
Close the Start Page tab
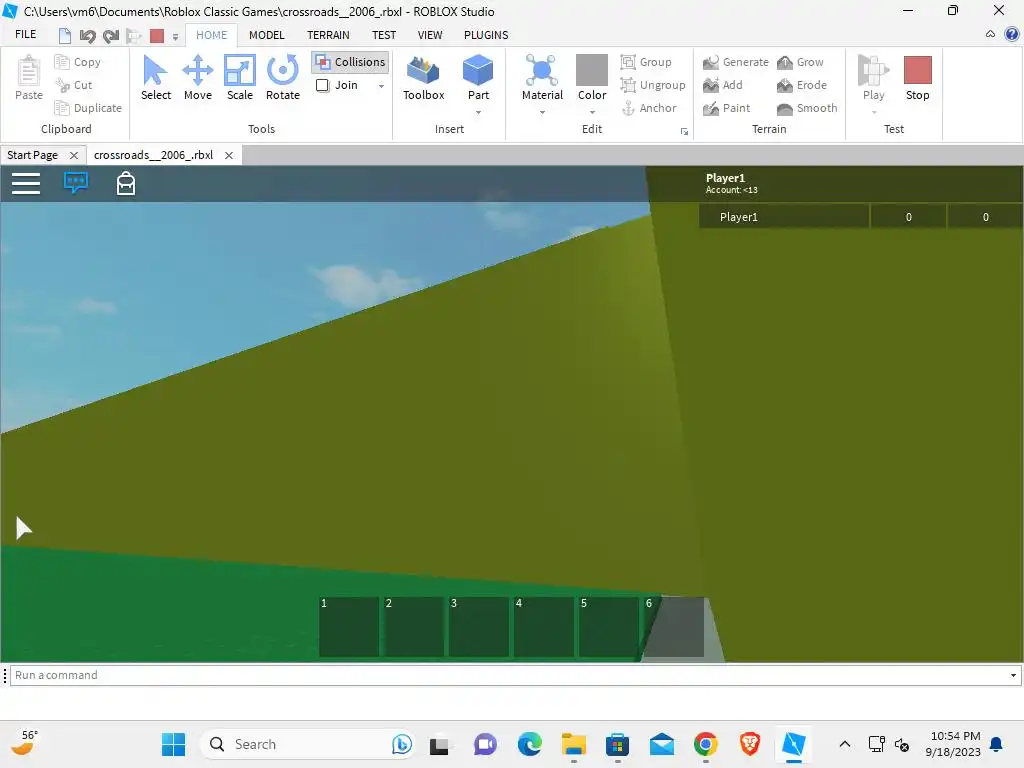(x=74, y=155)
